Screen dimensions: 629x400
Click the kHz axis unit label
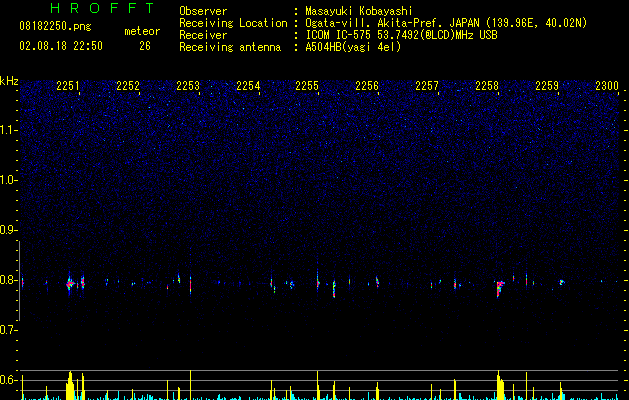tap(9, 81)
